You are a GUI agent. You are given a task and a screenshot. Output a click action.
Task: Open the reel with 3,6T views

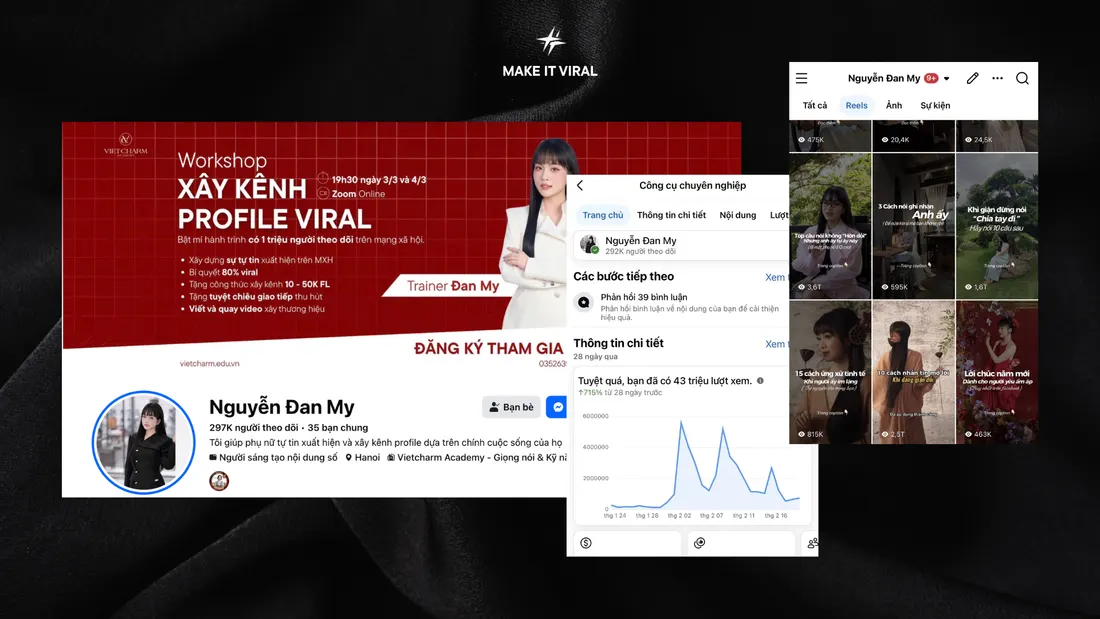click(830, 227)
